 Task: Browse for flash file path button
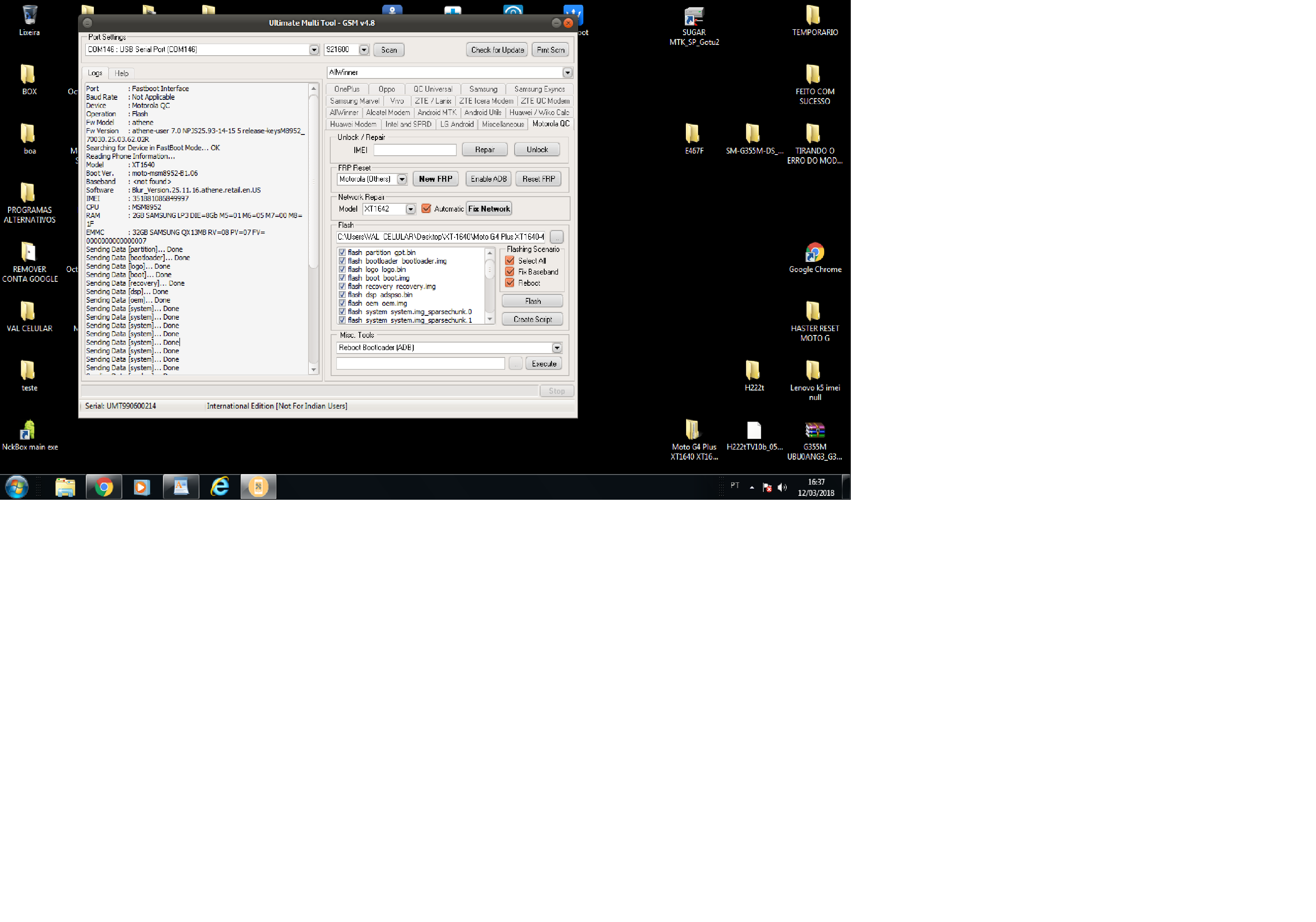[x=557, y=237]
